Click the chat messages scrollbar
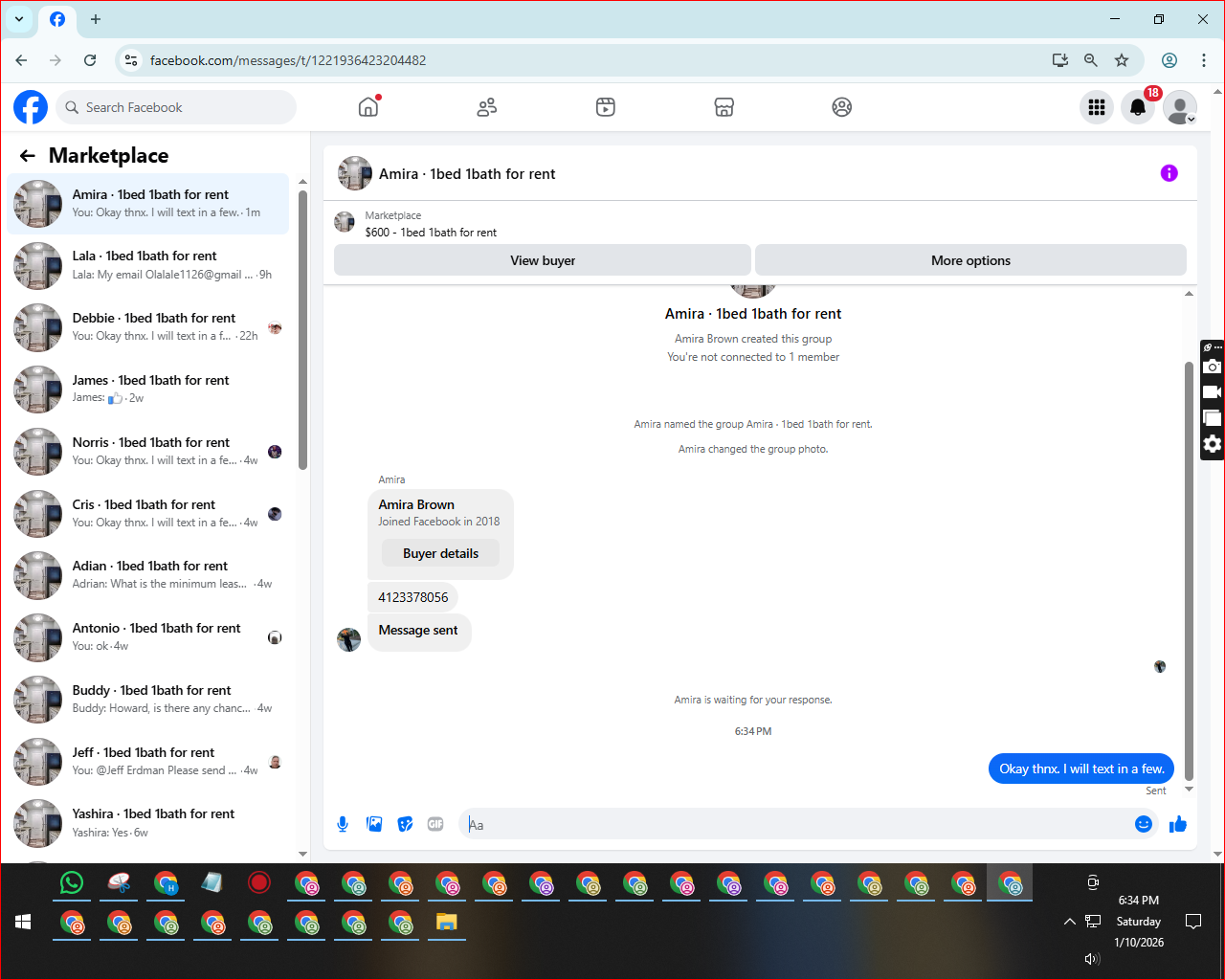Viewport: 1225px width, 980px height. click(x=1189, y=571)
